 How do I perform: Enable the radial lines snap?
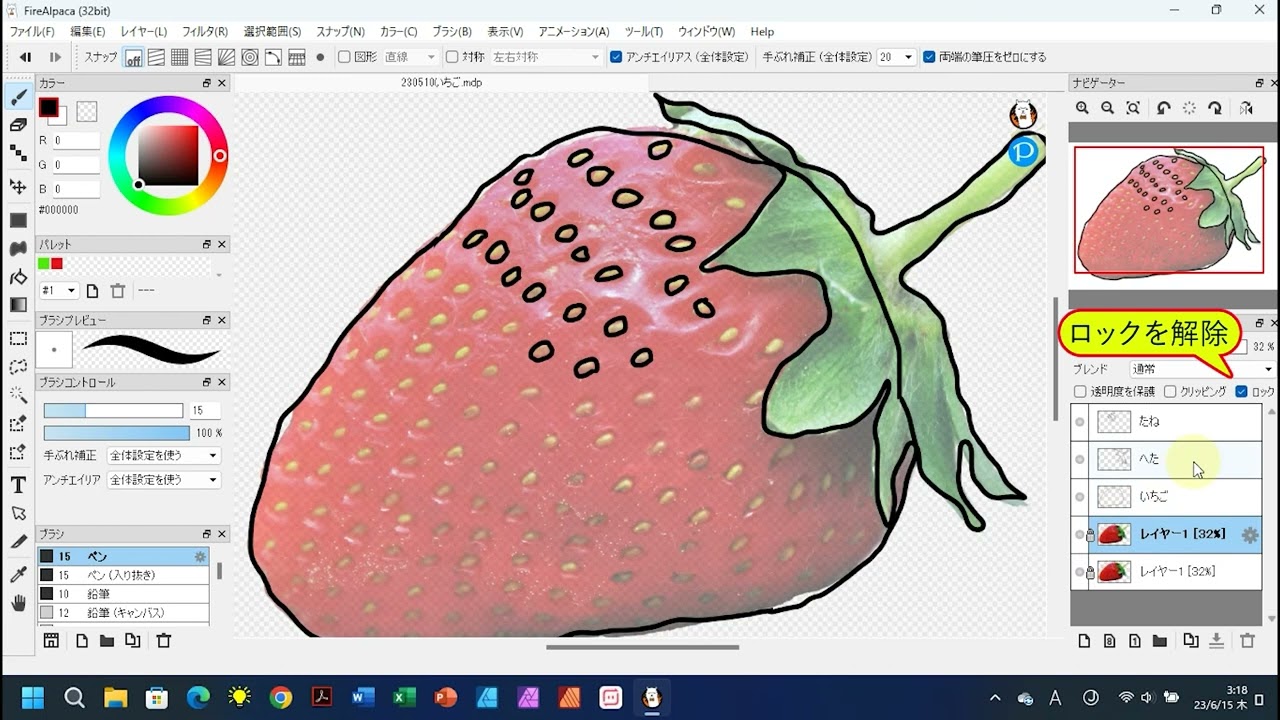coord(226,58)
